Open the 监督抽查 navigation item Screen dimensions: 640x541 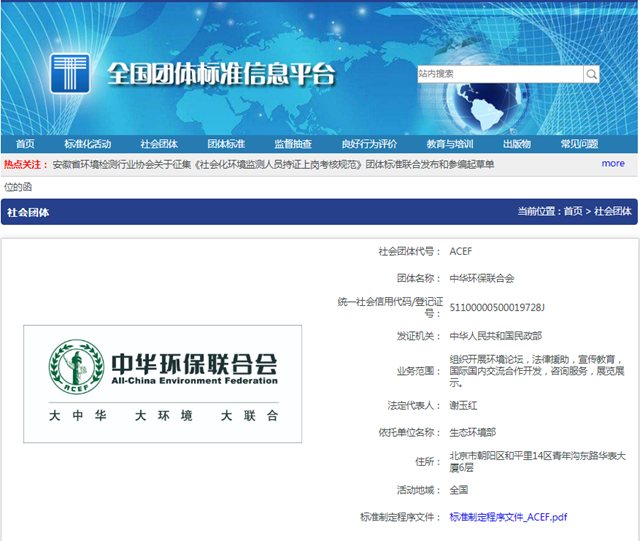[x=293, y=144]
